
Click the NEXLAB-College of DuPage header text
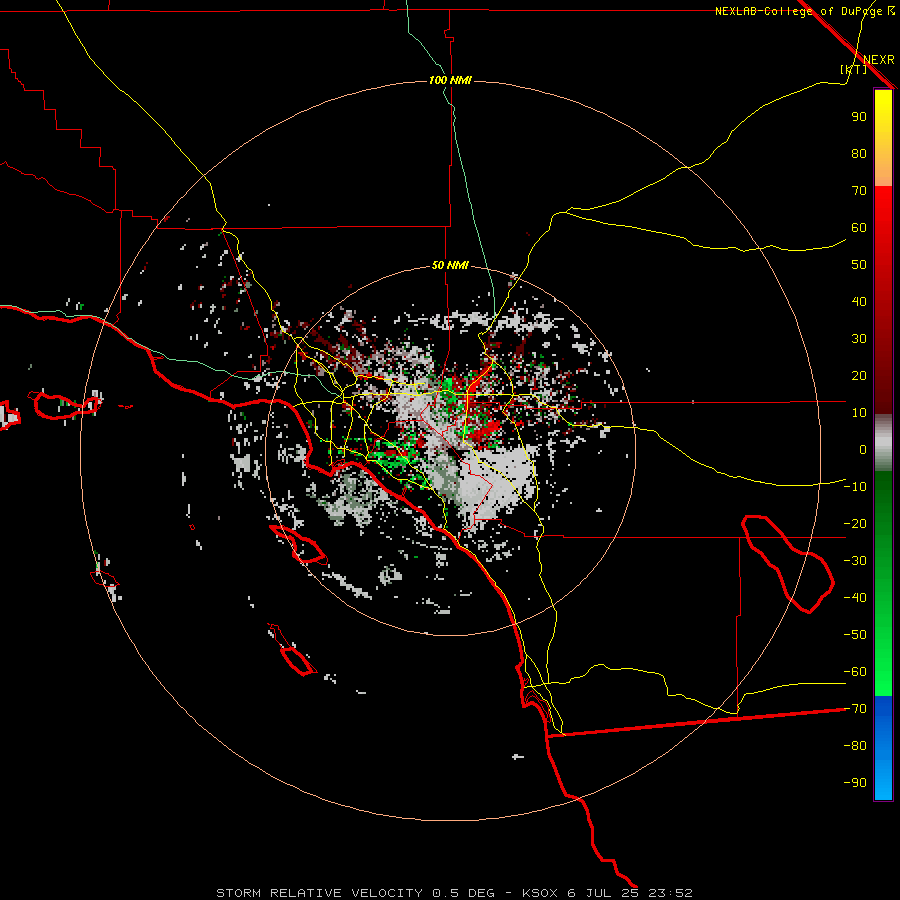click(798, 11)
